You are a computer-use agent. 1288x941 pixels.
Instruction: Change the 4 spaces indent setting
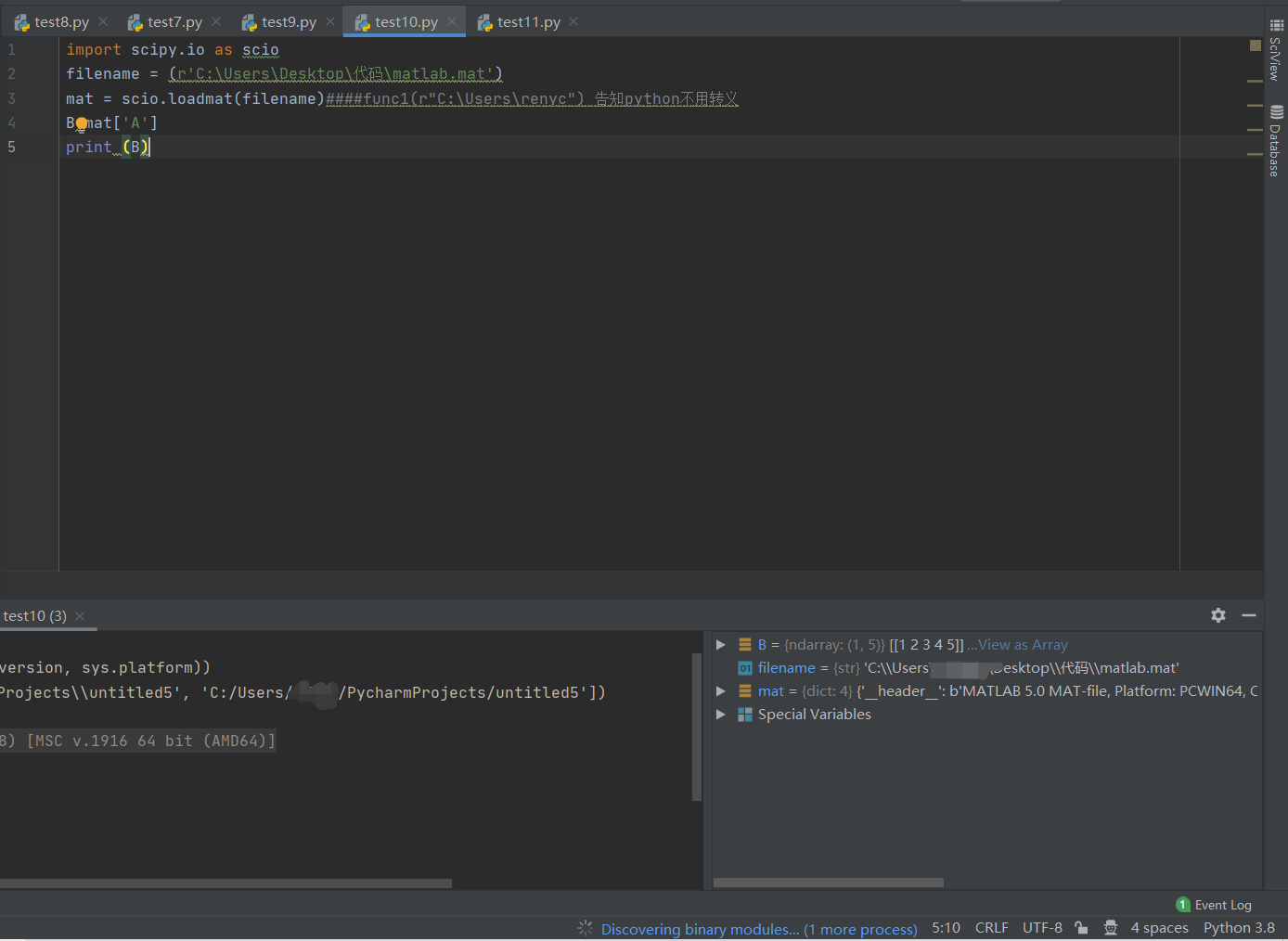[x=1159, y=928]
